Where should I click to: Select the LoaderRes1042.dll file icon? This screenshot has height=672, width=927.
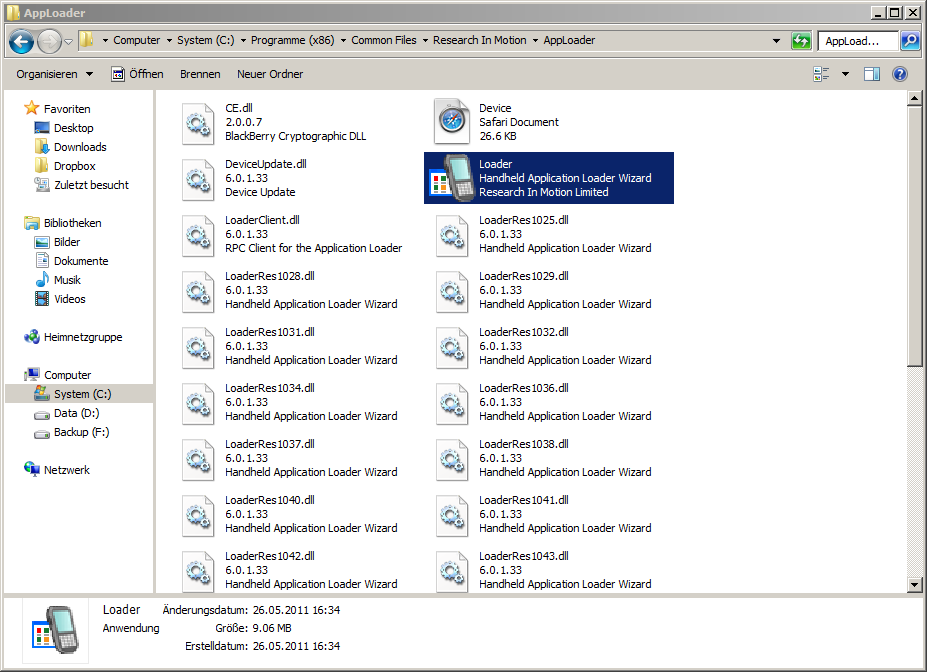click(x=198, y=571)
